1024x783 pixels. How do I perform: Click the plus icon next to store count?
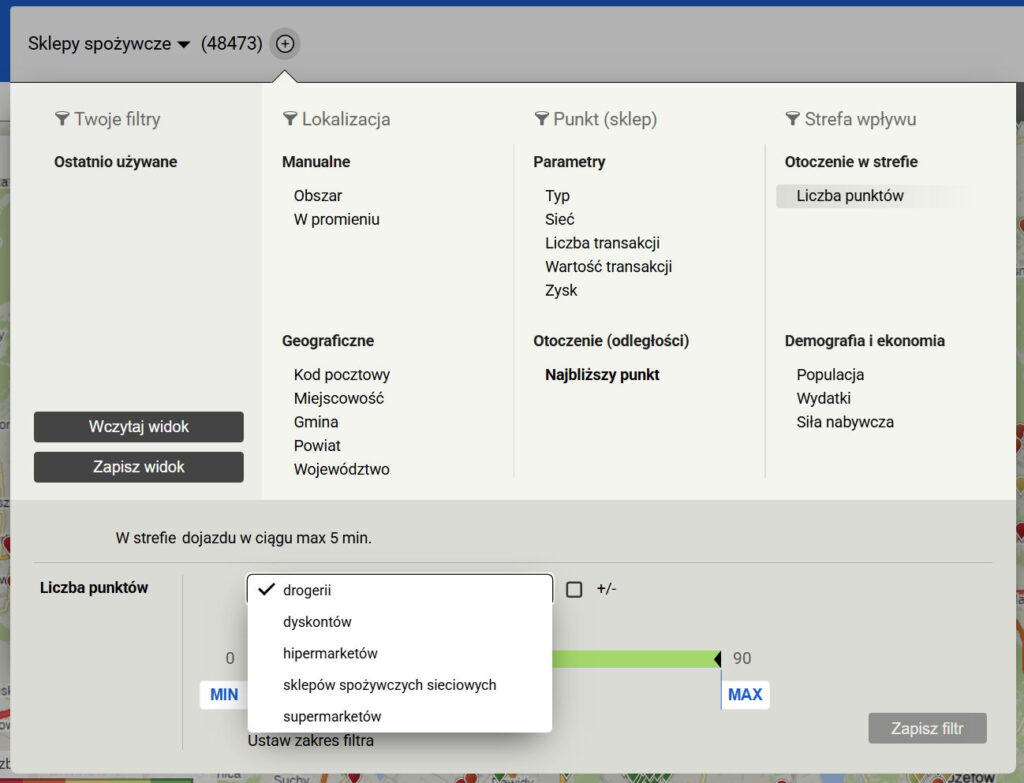point(285,44)
